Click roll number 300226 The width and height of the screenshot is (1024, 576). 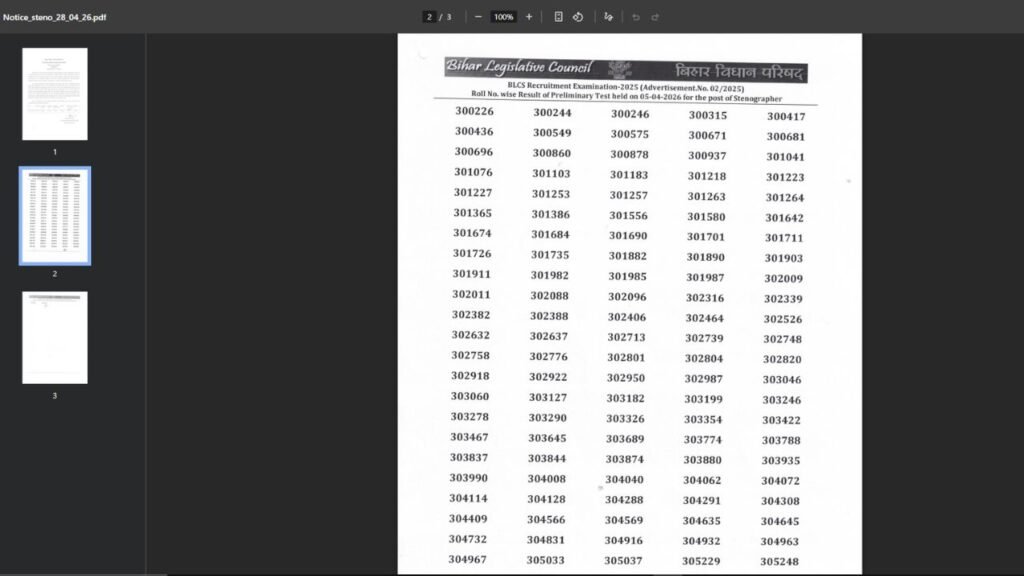(x=475, y=111)
